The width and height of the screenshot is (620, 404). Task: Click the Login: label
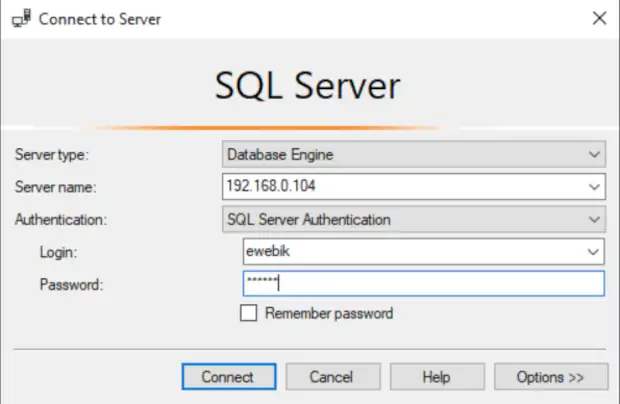click(x=59, y=252)
